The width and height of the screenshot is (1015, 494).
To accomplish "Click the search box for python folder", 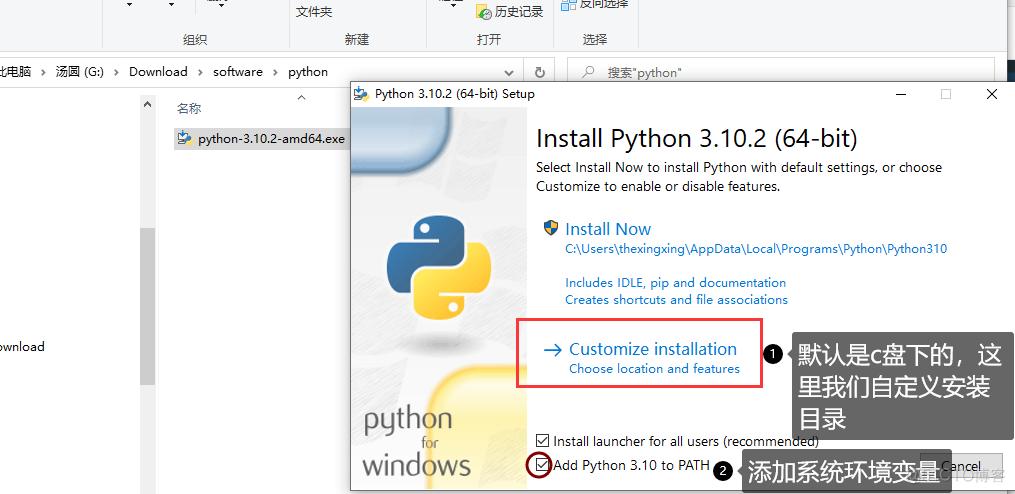I will click(x=781, y=72).
